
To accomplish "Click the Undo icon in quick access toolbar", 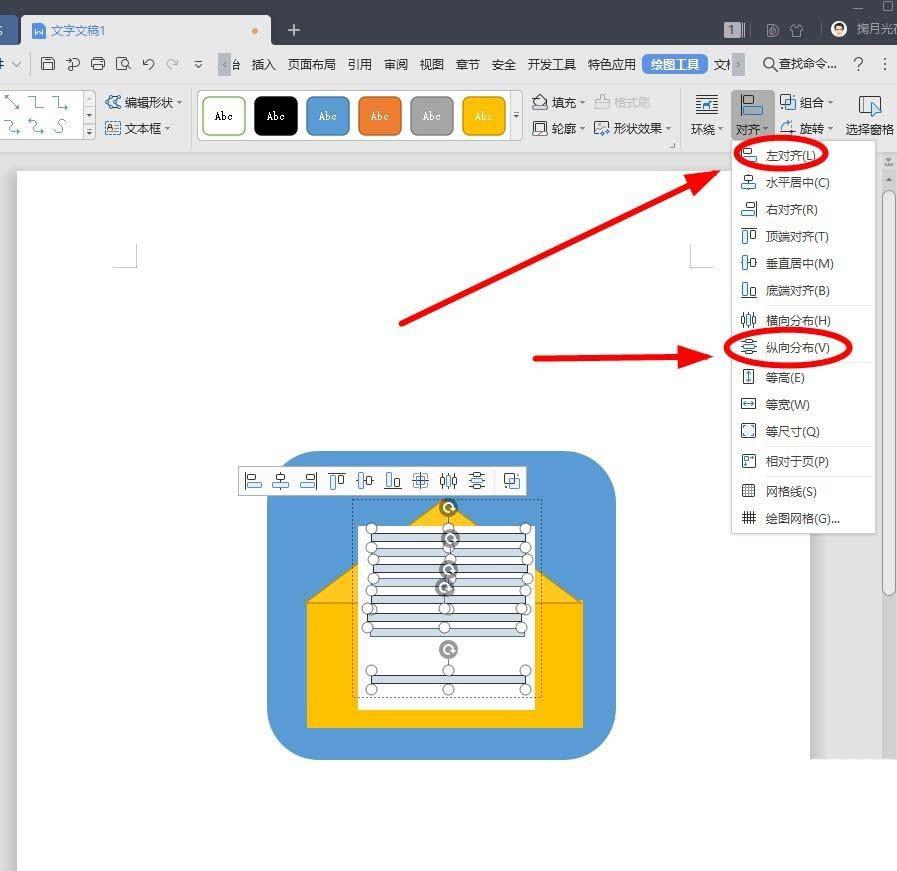I will click(x=148, y=63).
